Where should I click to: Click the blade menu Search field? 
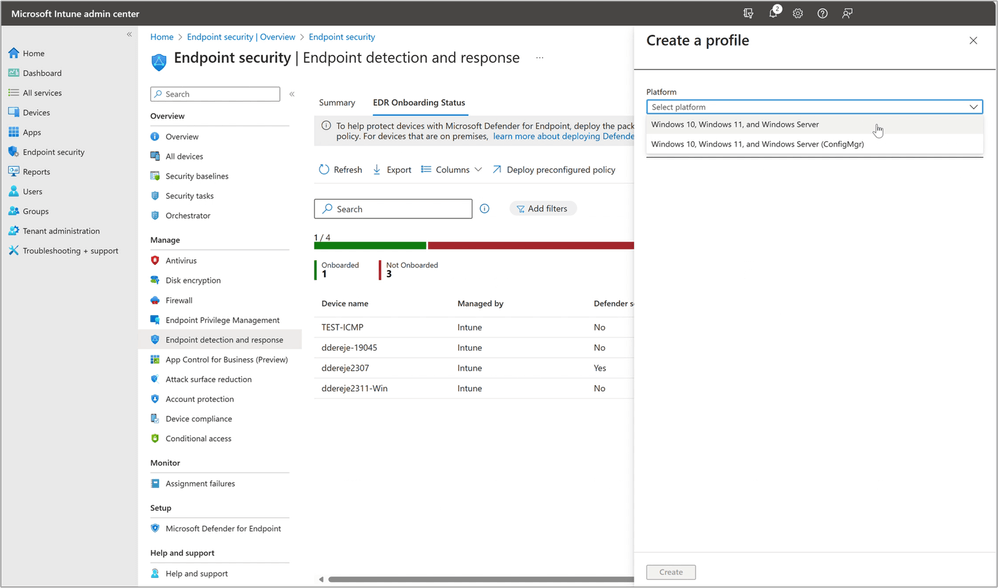(x=215, y=94)
